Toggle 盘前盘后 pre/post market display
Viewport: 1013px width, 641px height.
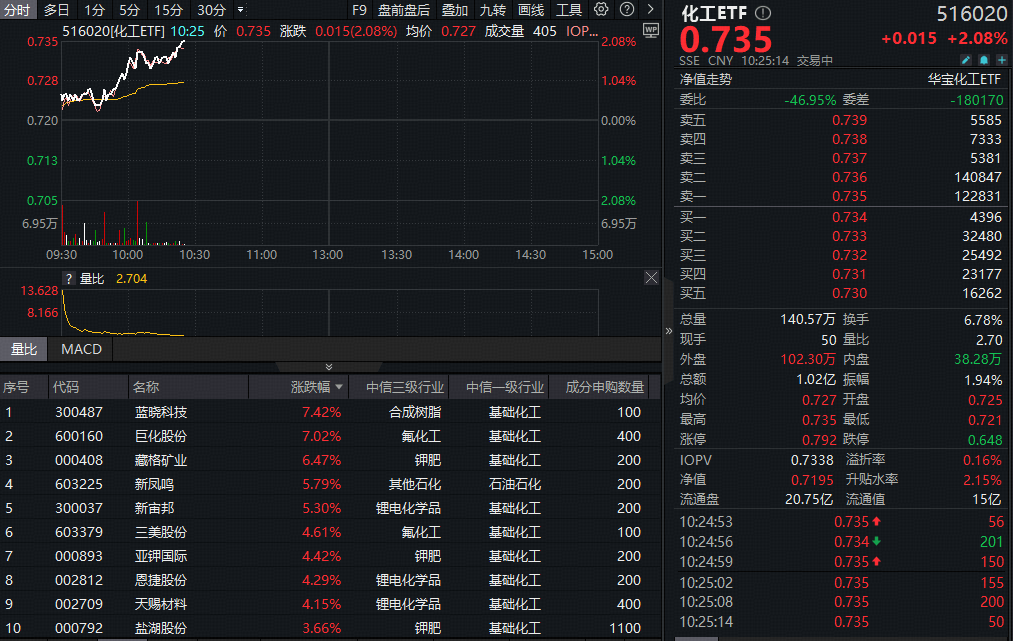tap(404, 10)
